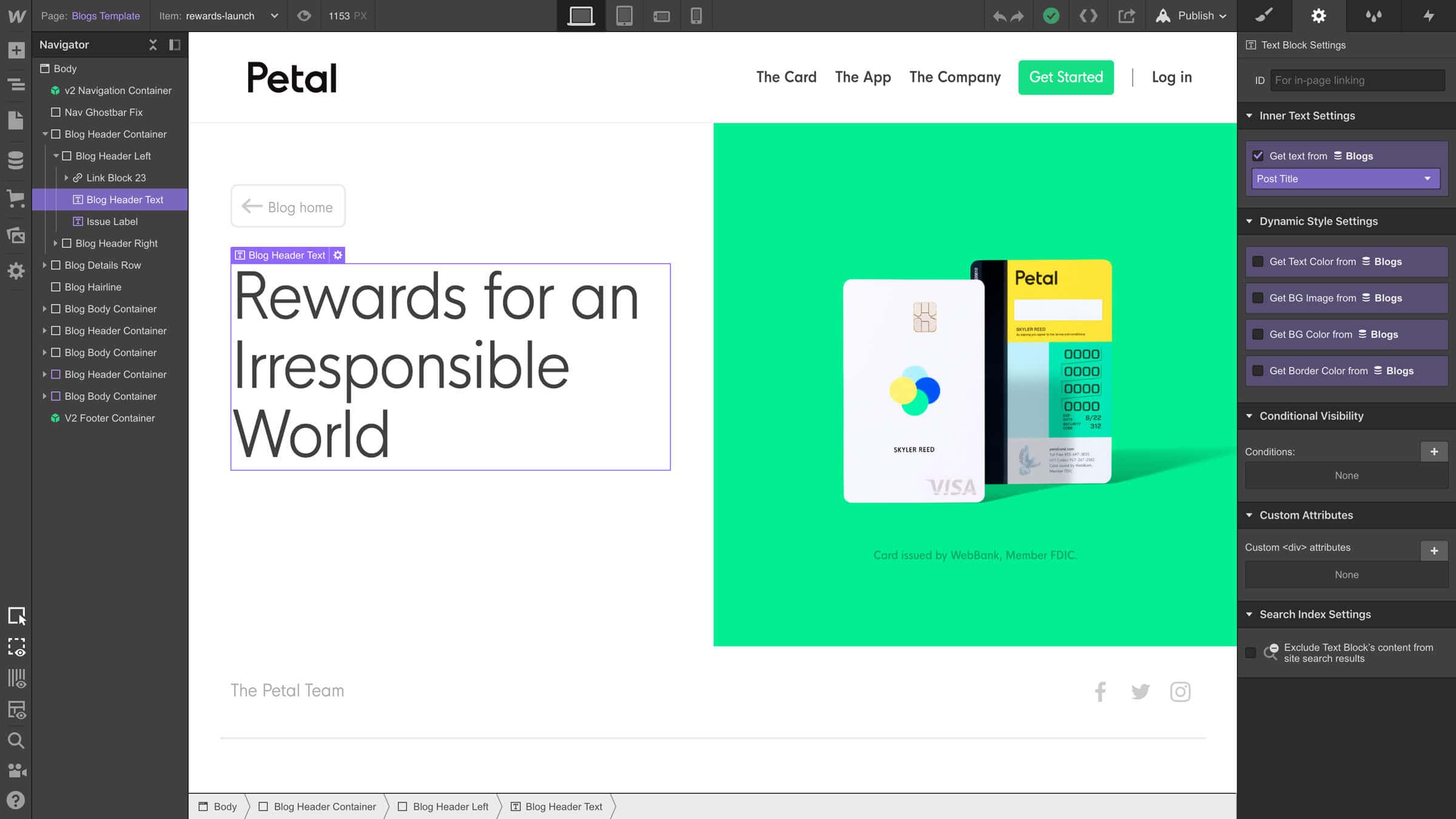Switch to mobile portrait device view

696,16
